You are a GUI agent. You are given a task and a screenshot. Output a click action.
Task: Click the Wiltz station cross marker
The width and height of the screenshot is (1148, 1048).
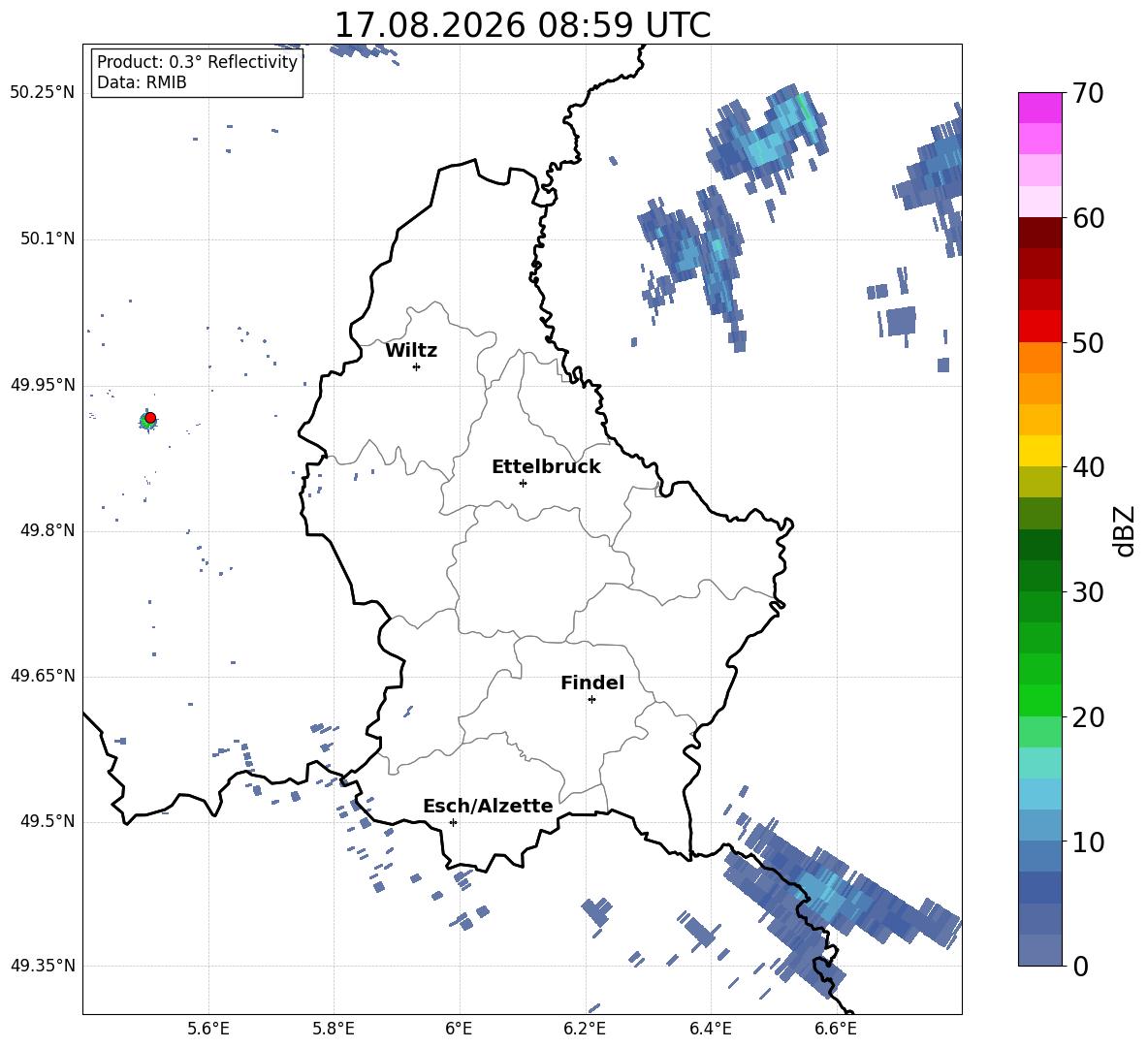click(x=416, y=366)
